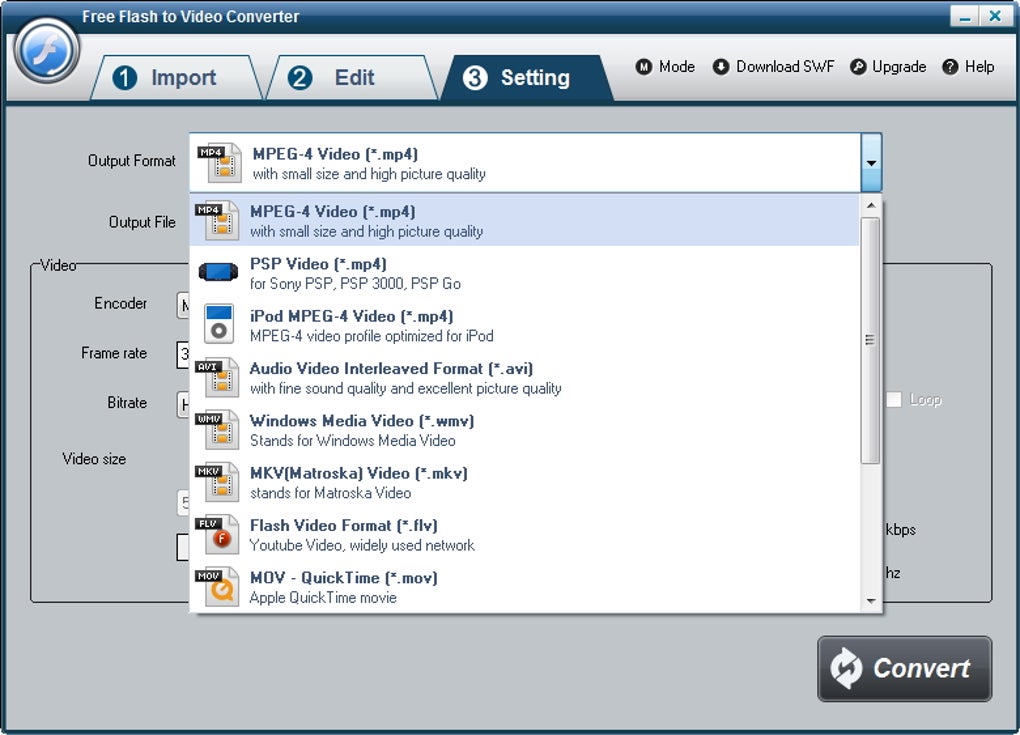Click the Help question mark icon
This screenshot has width=1020, height=735.
click(x=950, y=67)
